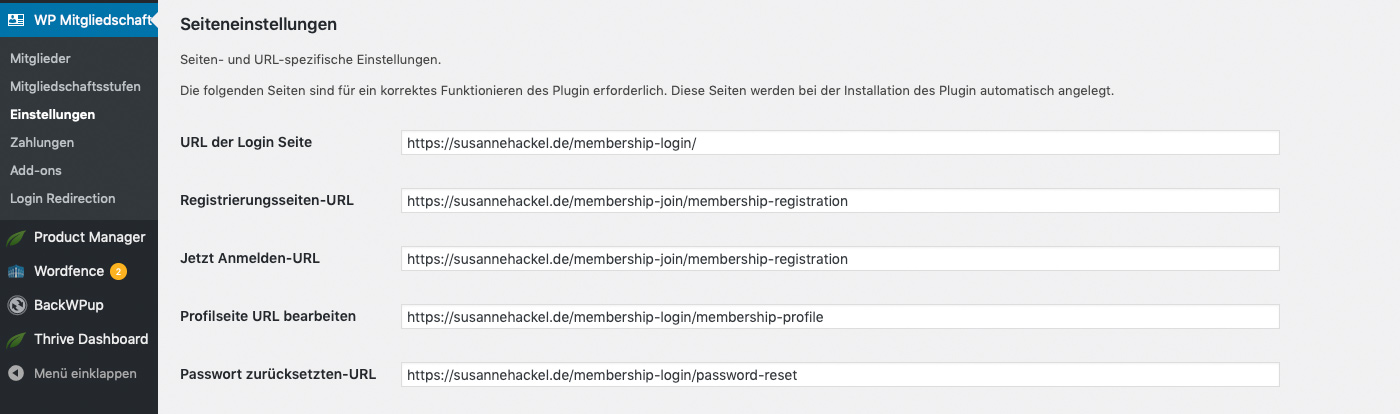1400x414 pixels.
Task: Open the Product Manager menu
Action: click(x=89, y=237)
